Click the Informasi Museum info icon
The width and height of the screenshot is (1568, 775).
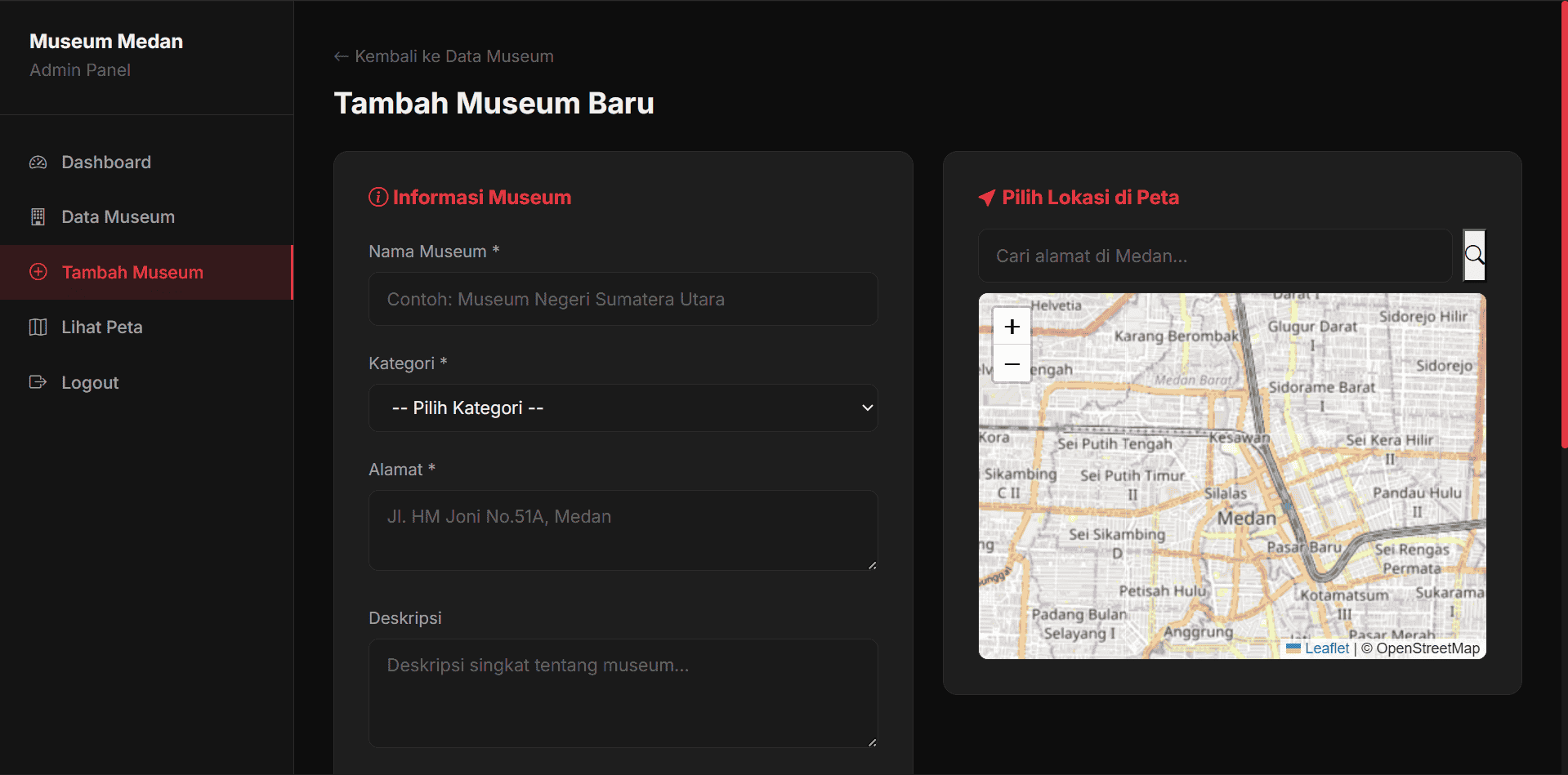coord(378,197)
